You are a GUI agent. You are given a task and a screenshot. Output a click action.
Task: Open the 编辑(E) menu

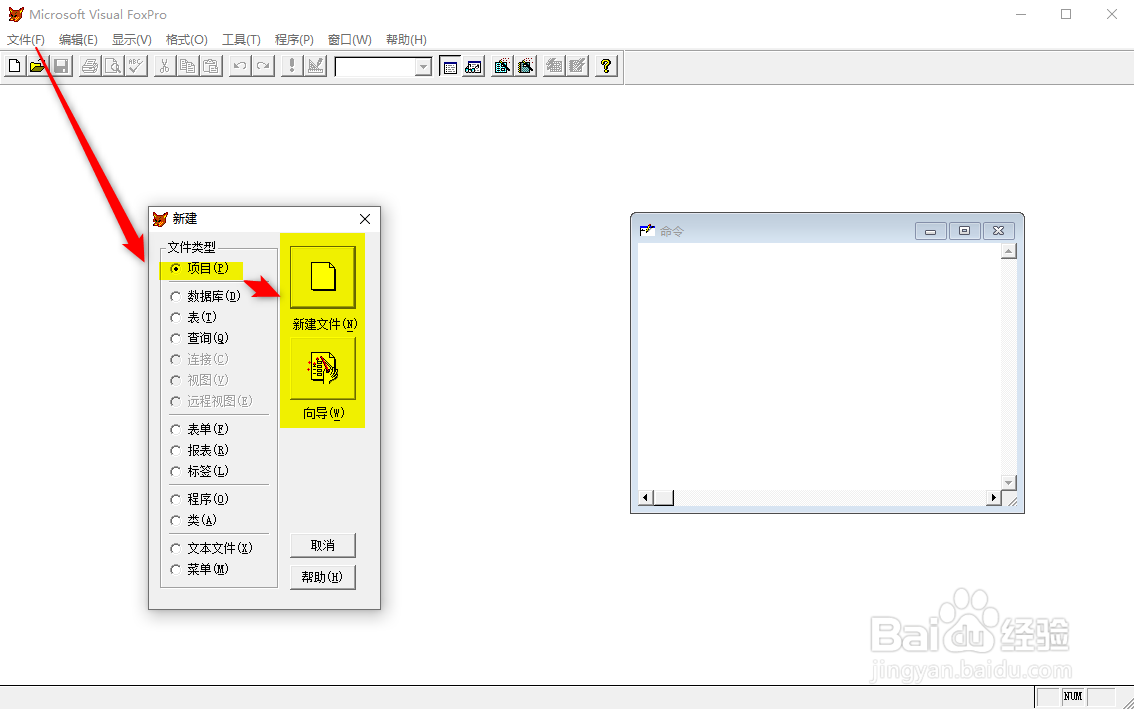(78, 40)
